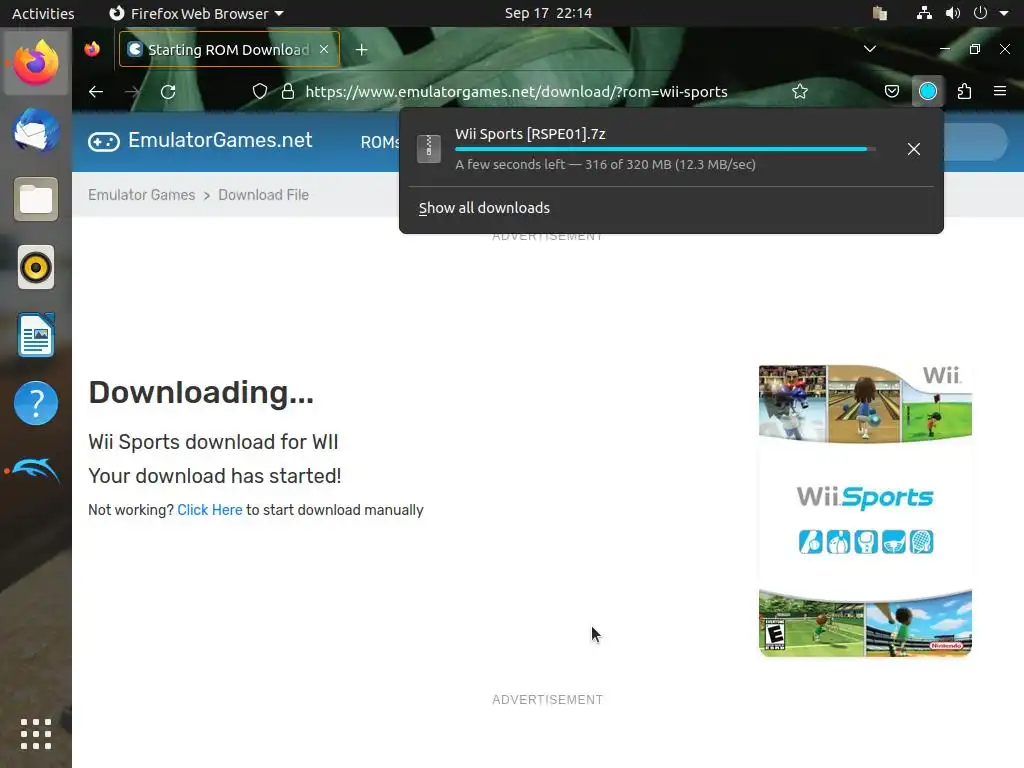
Task: Click 'Your download has started!' text
Action: (215, 476)
